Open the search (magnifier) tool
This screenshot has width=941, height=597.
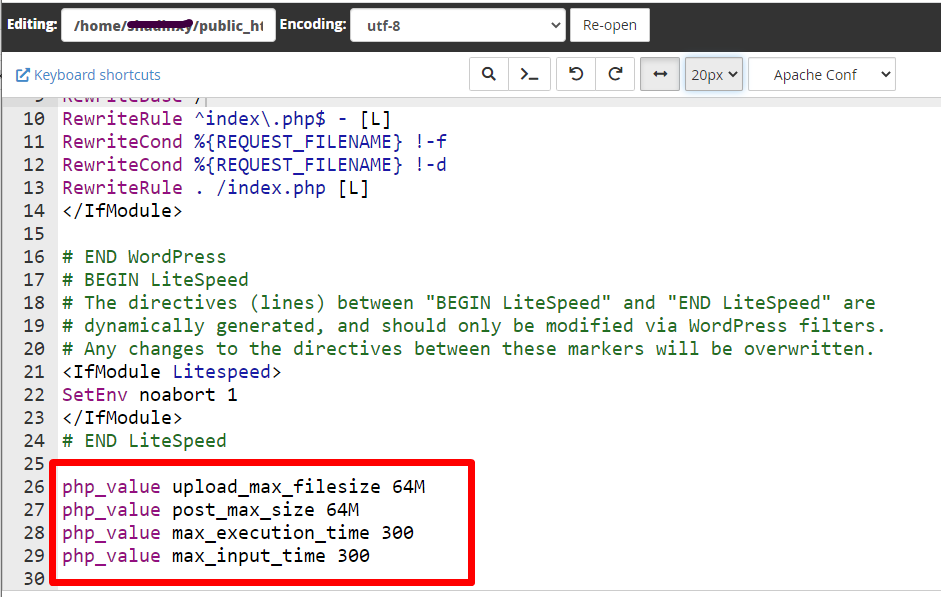(x=489, y=74)
